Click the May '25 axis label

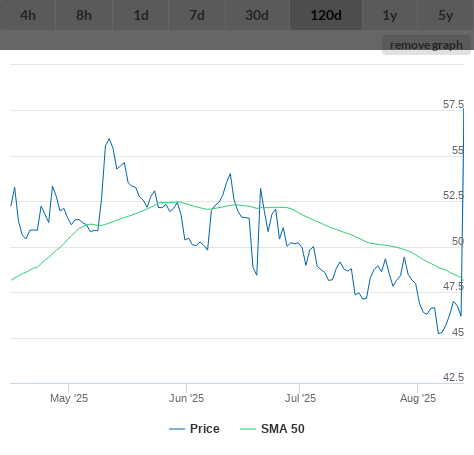(x=69, y=398)
